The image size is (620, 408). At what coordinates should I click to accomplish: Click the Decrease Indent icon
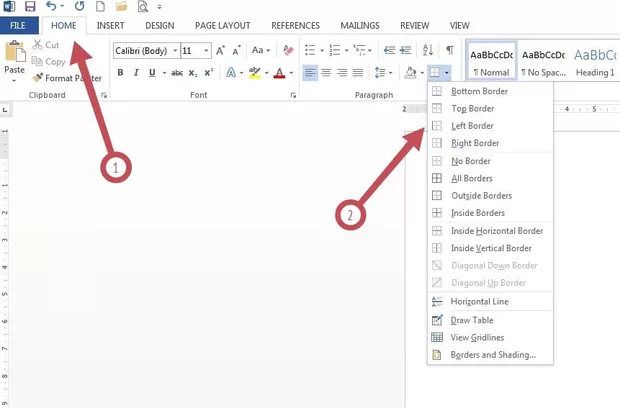click(x=389, y=50)
